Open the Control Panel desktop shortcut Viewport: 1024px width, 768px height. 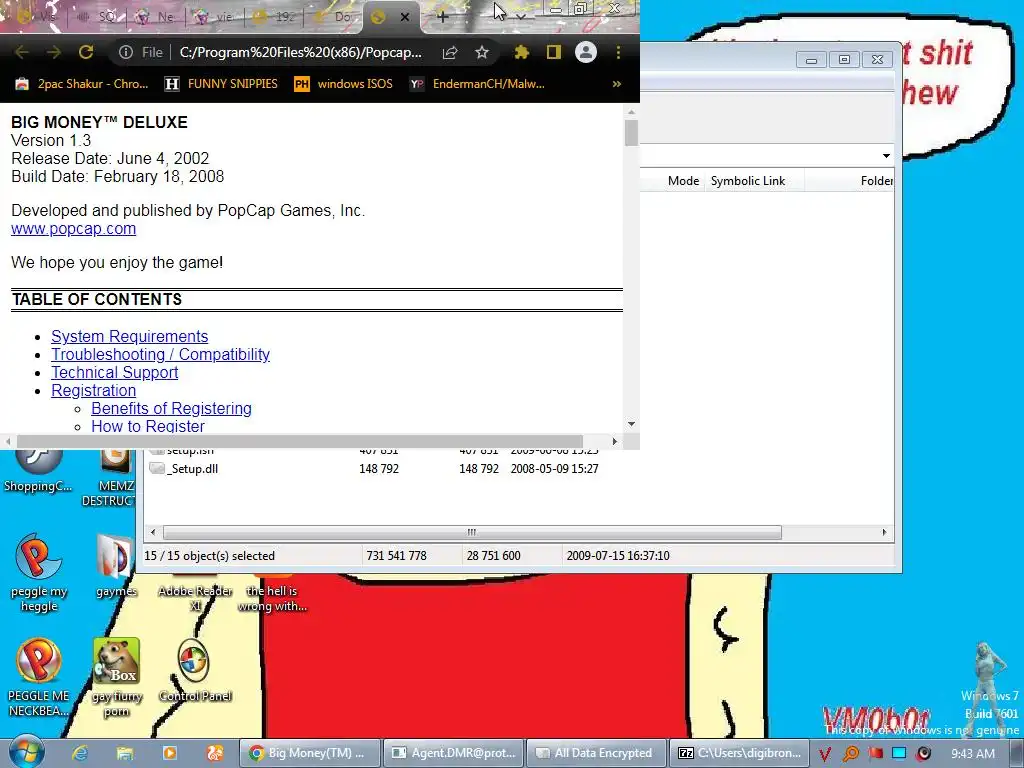coord(195,671)
